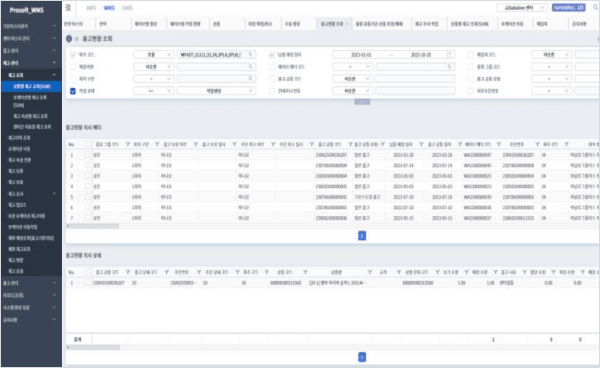Image resolution: width=600 pixels, height=368 pixels.
Task: Open dropdown in second filter row under date range
Action: tap(352, 67)
